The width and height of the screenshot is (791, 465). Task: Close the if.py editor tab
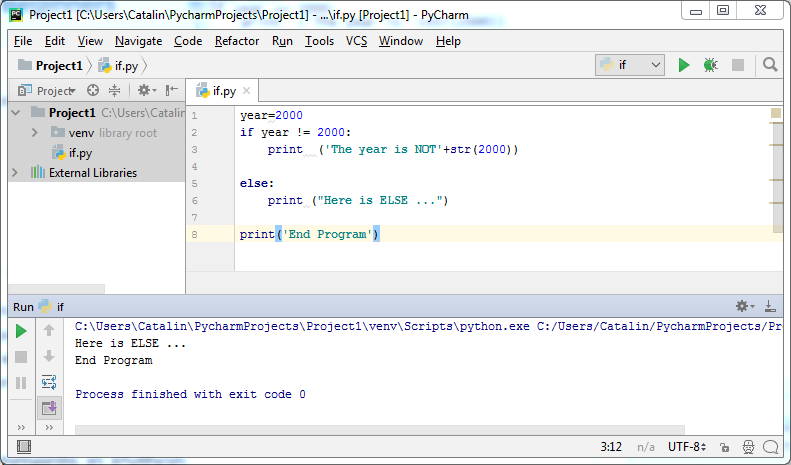(x=246, y=91)
